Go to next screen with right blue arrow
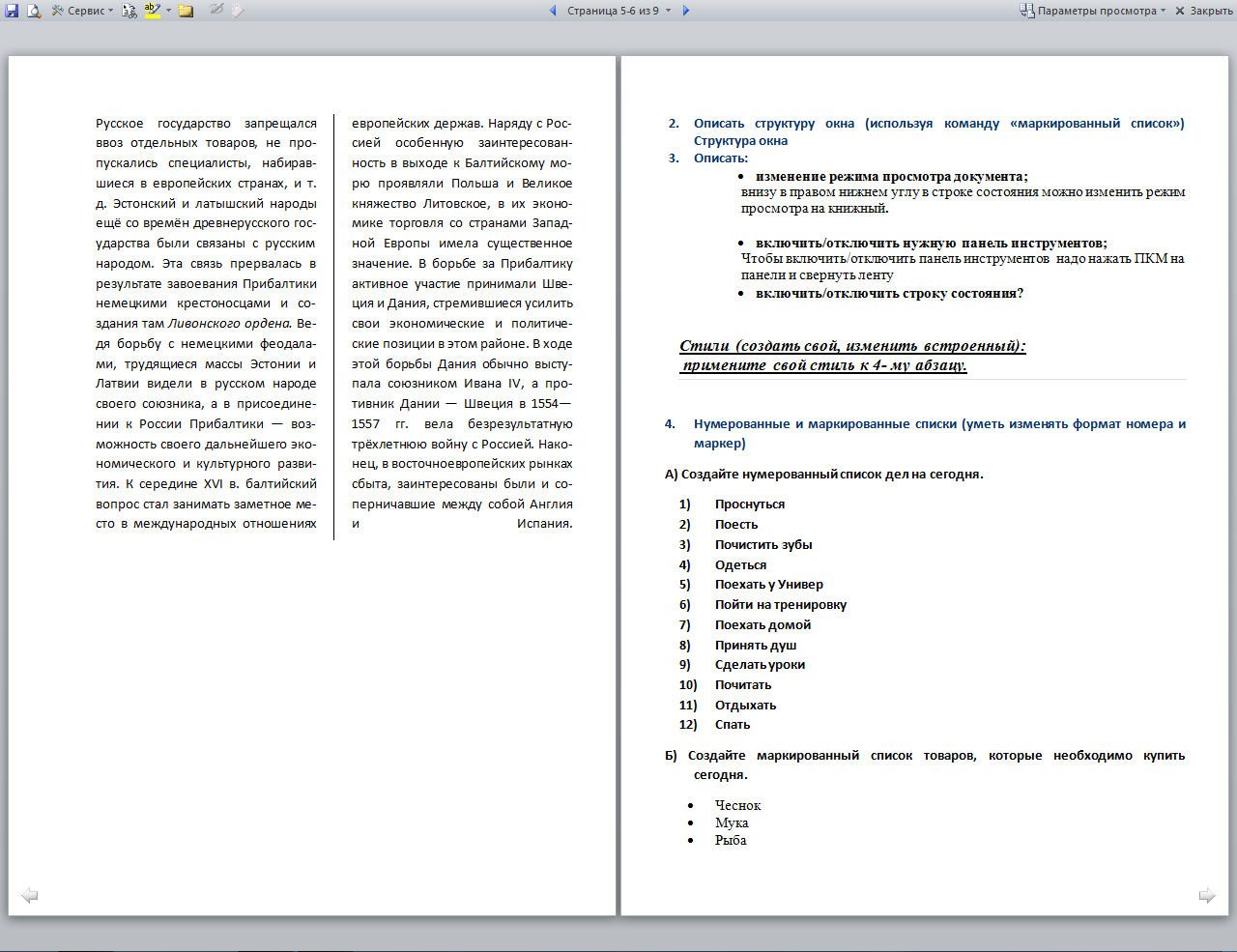This screenshot has height=952, width=1237. point(686,11)
